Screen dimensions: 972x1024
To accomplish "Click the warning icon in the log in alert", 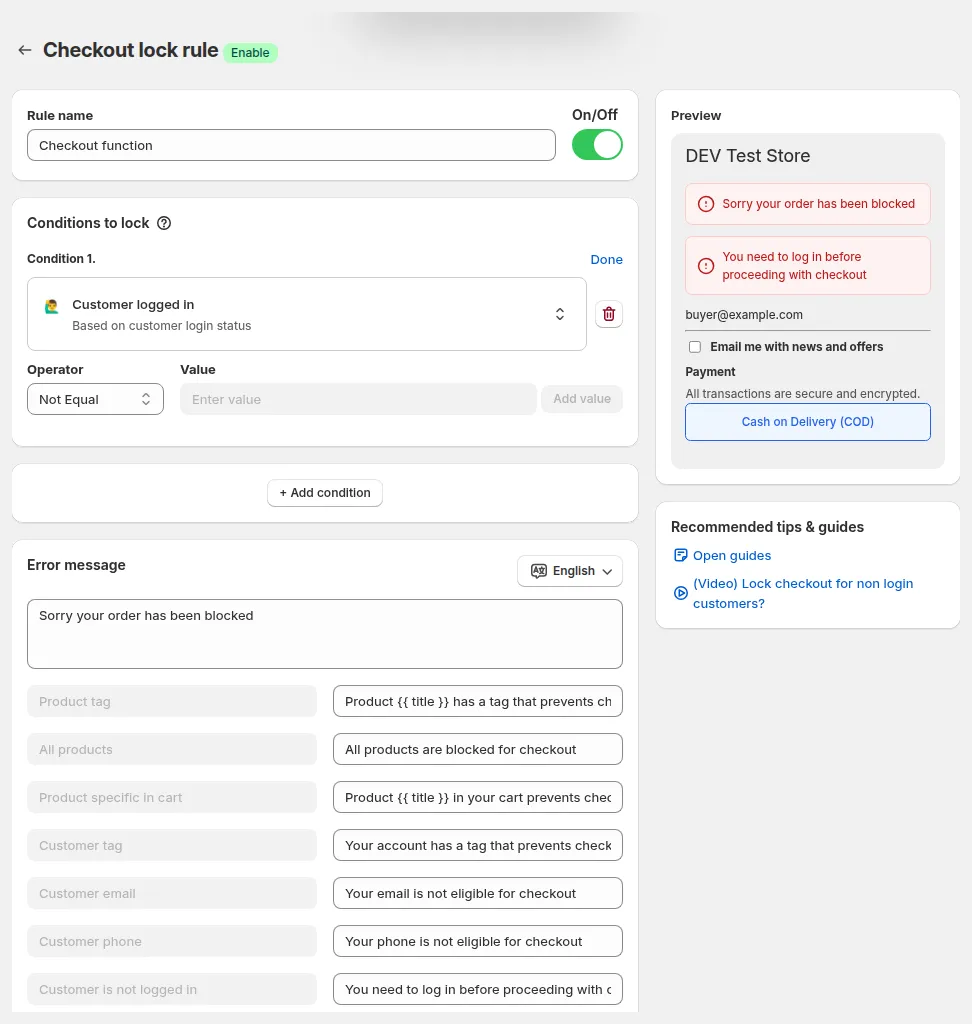I will pyautogui.click(x=705, y=266).
